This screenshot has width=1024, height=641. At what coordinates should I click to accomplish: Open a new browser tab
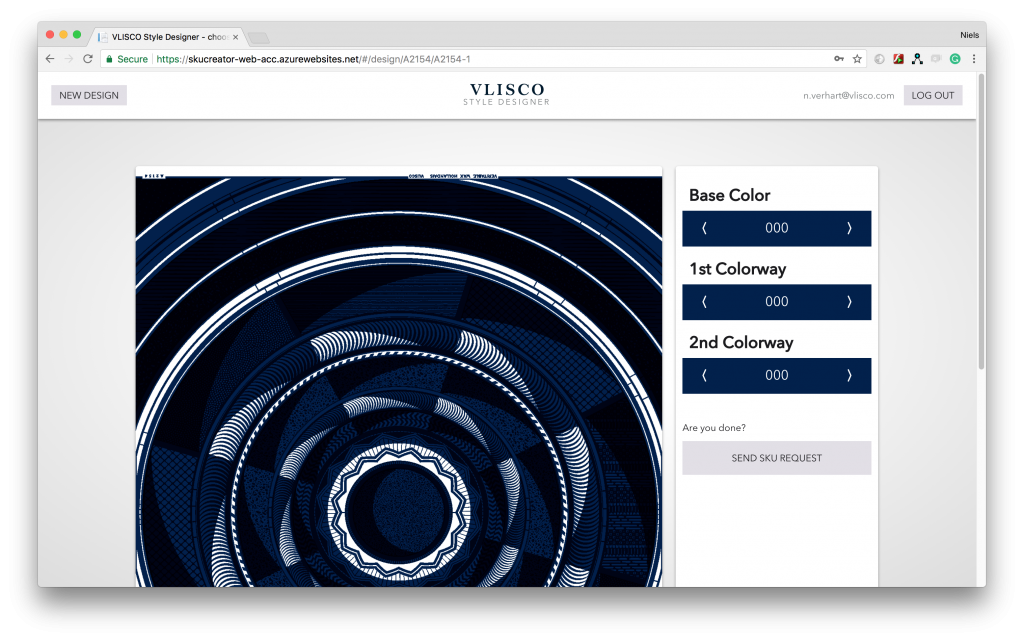(258, 38)
